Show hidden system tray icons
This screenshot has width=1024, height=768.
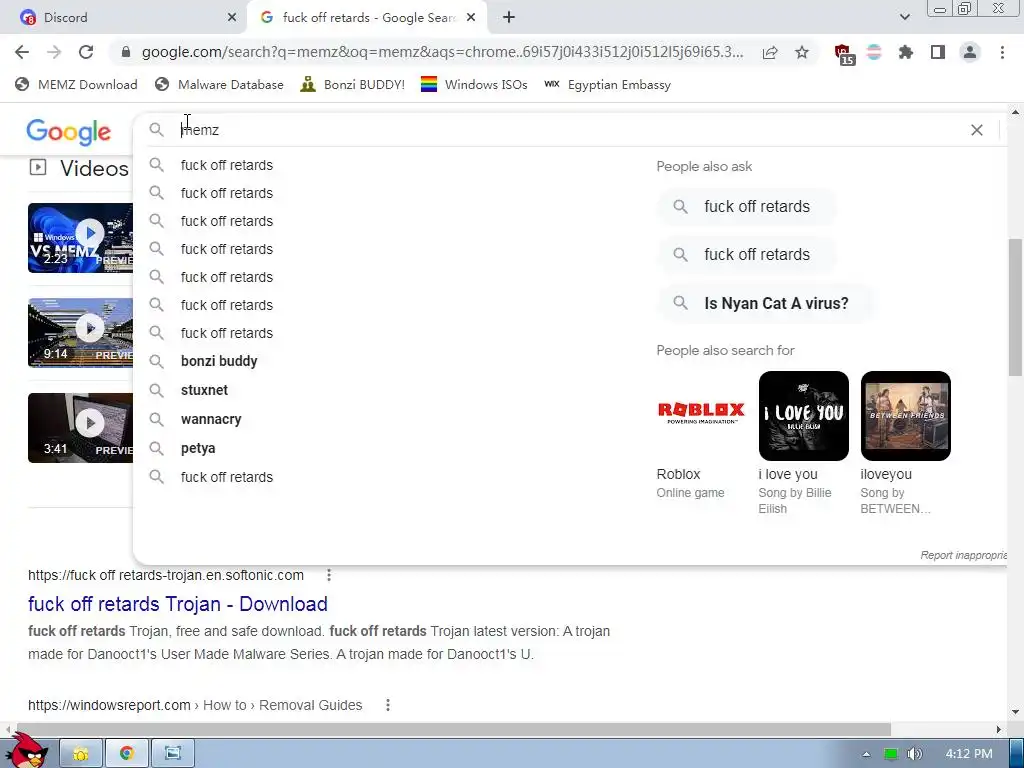click(867, 754)
